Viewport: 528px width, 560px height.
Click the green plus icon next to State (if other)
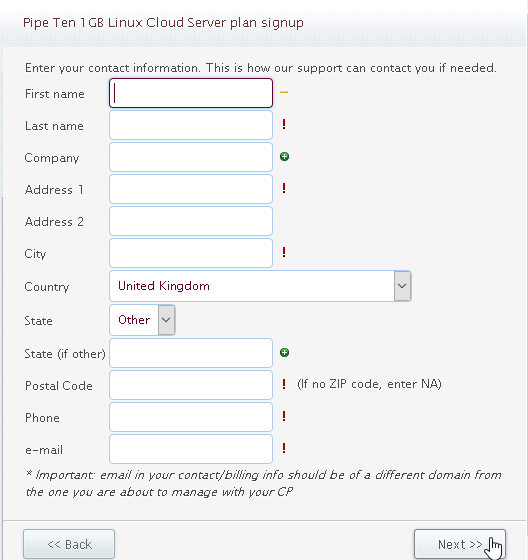click(284, 352)
